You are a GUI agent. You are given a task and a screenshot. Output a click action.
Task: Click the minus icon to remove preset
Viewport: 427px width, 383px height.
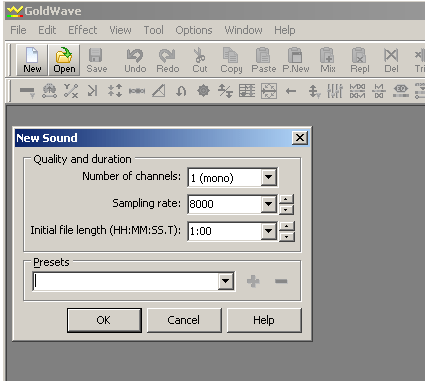point(281,281)
